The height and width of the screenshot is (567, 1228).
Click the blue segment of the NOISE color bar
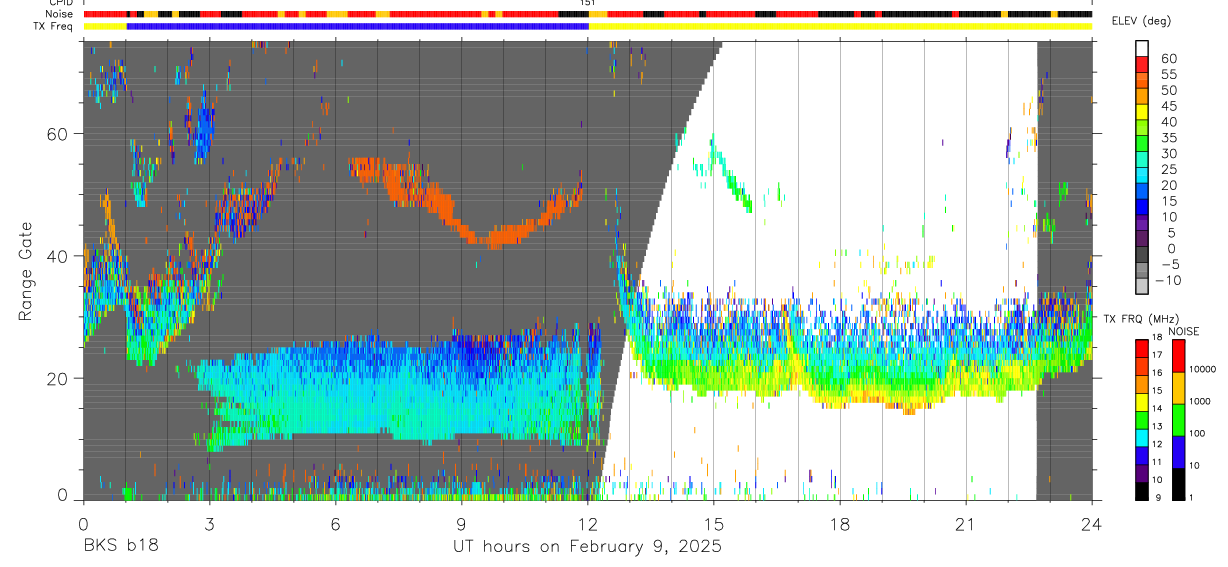(x=1180, y=452)
